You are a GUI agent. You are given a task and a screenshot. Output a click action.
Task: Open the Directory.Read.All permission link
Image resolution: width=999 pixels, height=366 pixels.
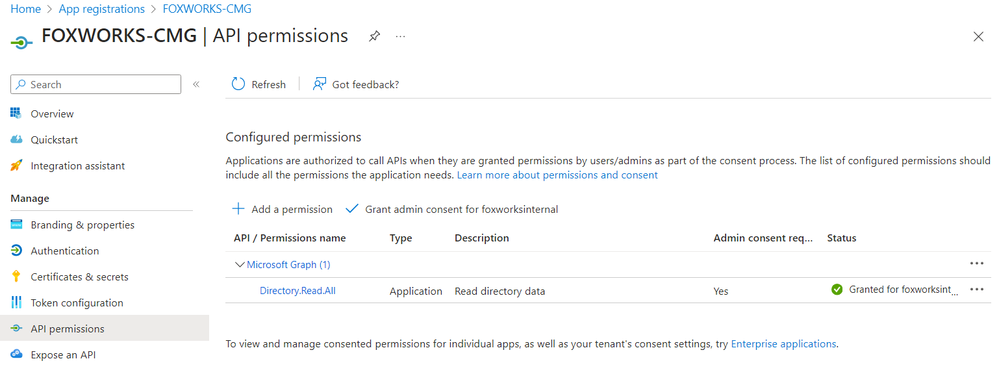point(298,291)
